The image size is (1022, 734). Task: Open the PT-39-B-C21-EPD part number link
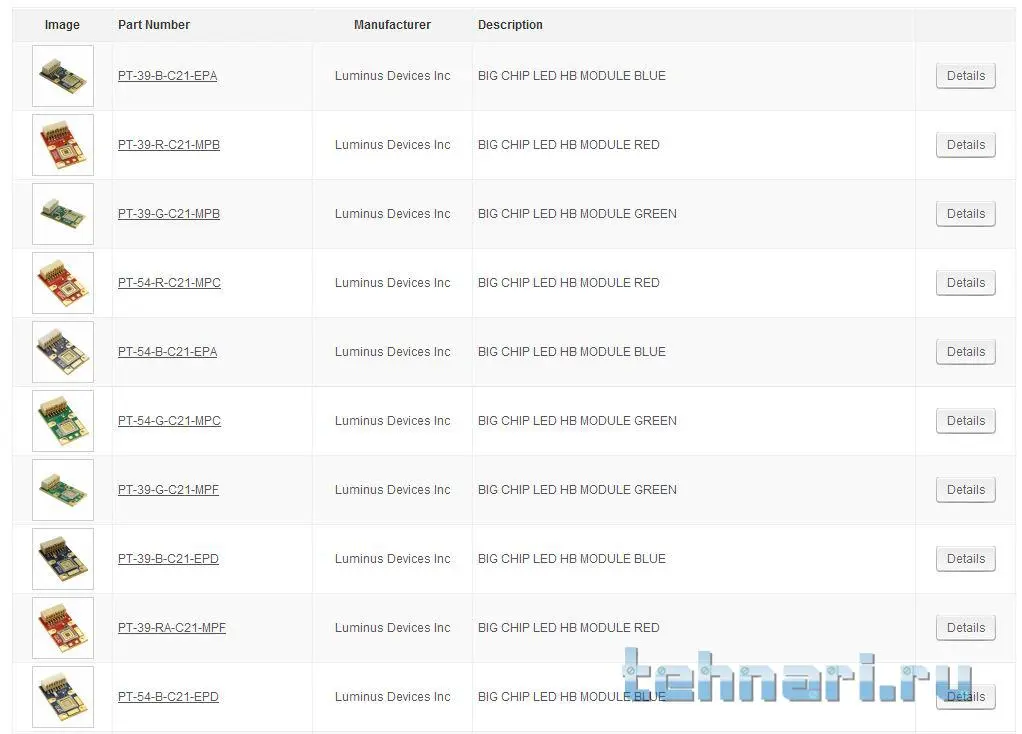click(x=168, y=559)
